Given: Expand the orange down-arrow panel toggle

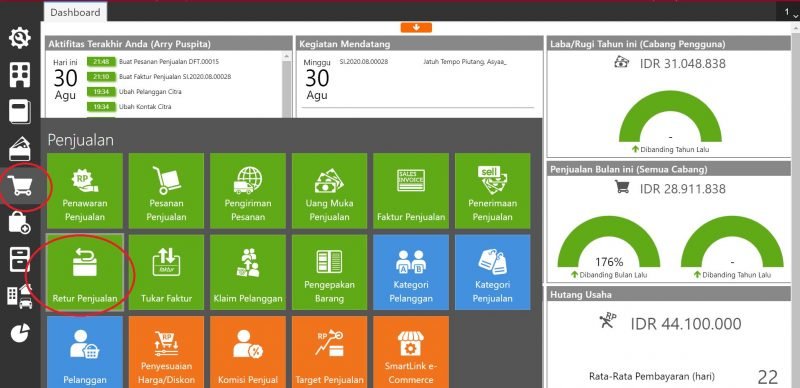Looking at the screenshot, I should (x=416, y=28).
